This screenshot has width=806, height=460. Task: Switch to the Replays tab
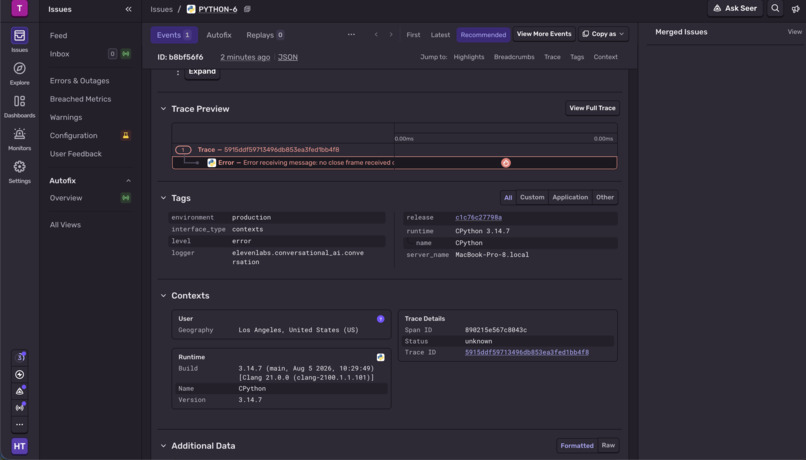[x=265, y=35]
